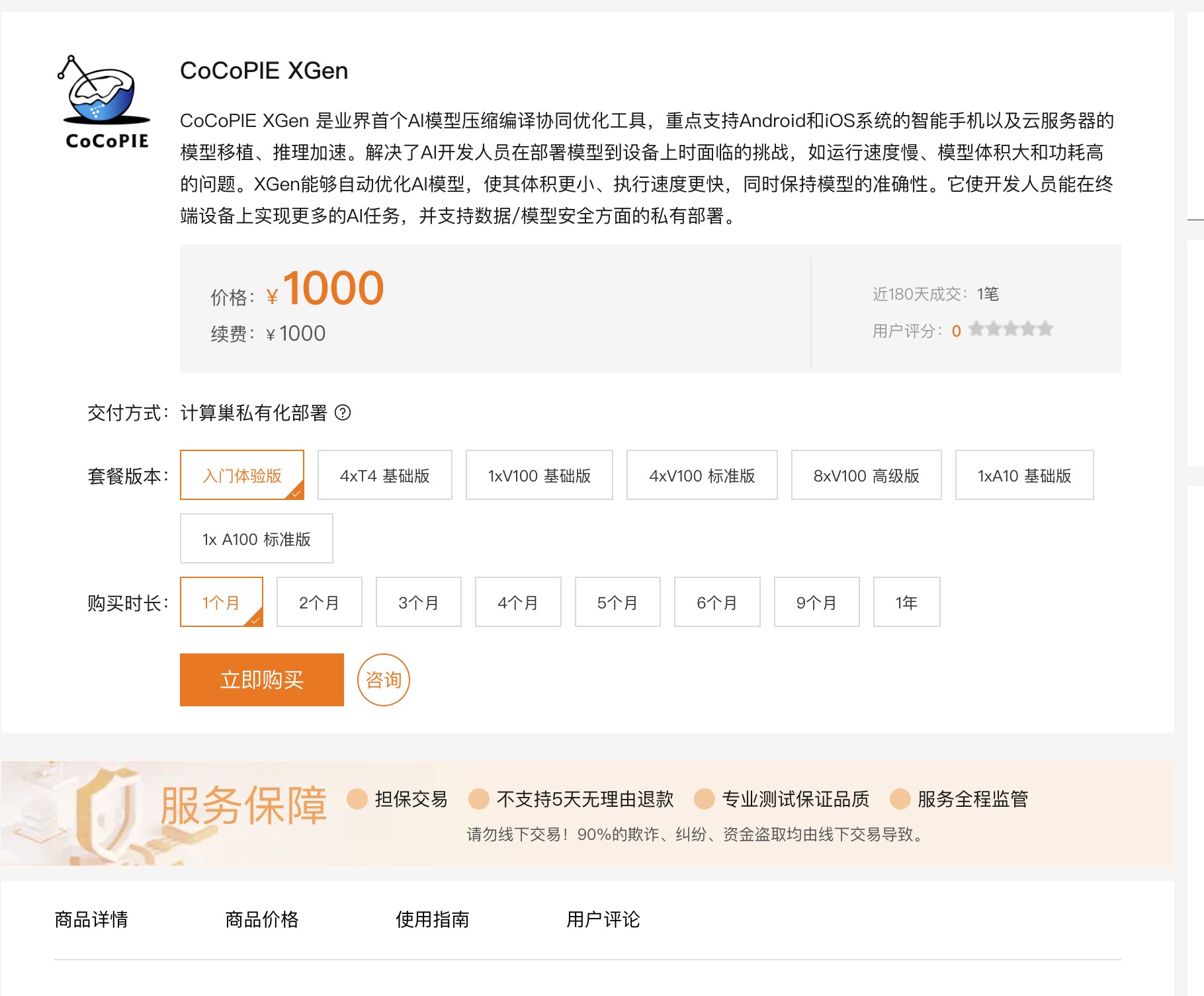Viewport: 1204px width, 996px height.
Task: Go to 使用指南 tab
Action: pyautogui.click(x=433, y=919)
